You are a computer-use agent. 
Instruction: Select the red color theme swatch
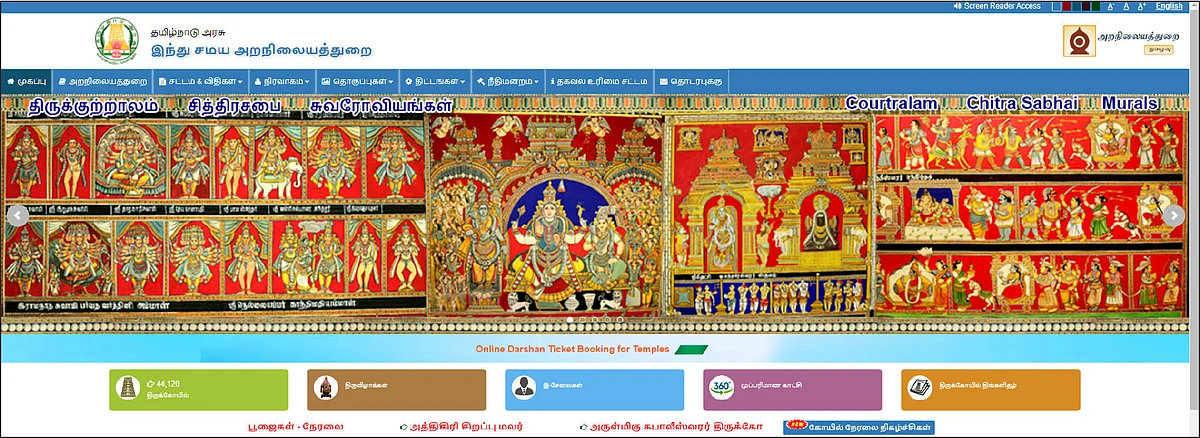pyautogui.click(x=1067, y=6)
